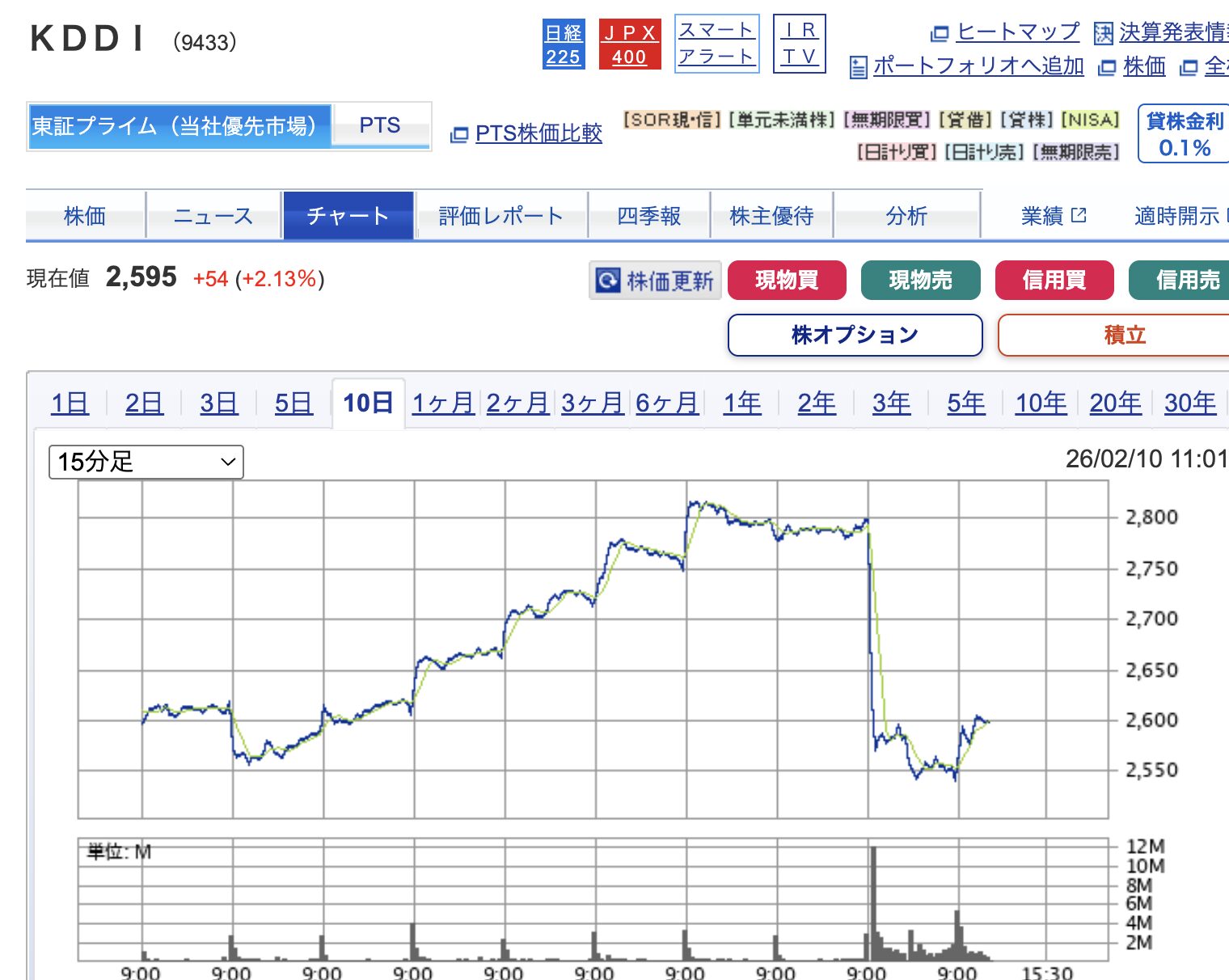Click the 日経225 index badge
Image resolution: width=1229 pixels, height=980 pixels.
(564, 44)
